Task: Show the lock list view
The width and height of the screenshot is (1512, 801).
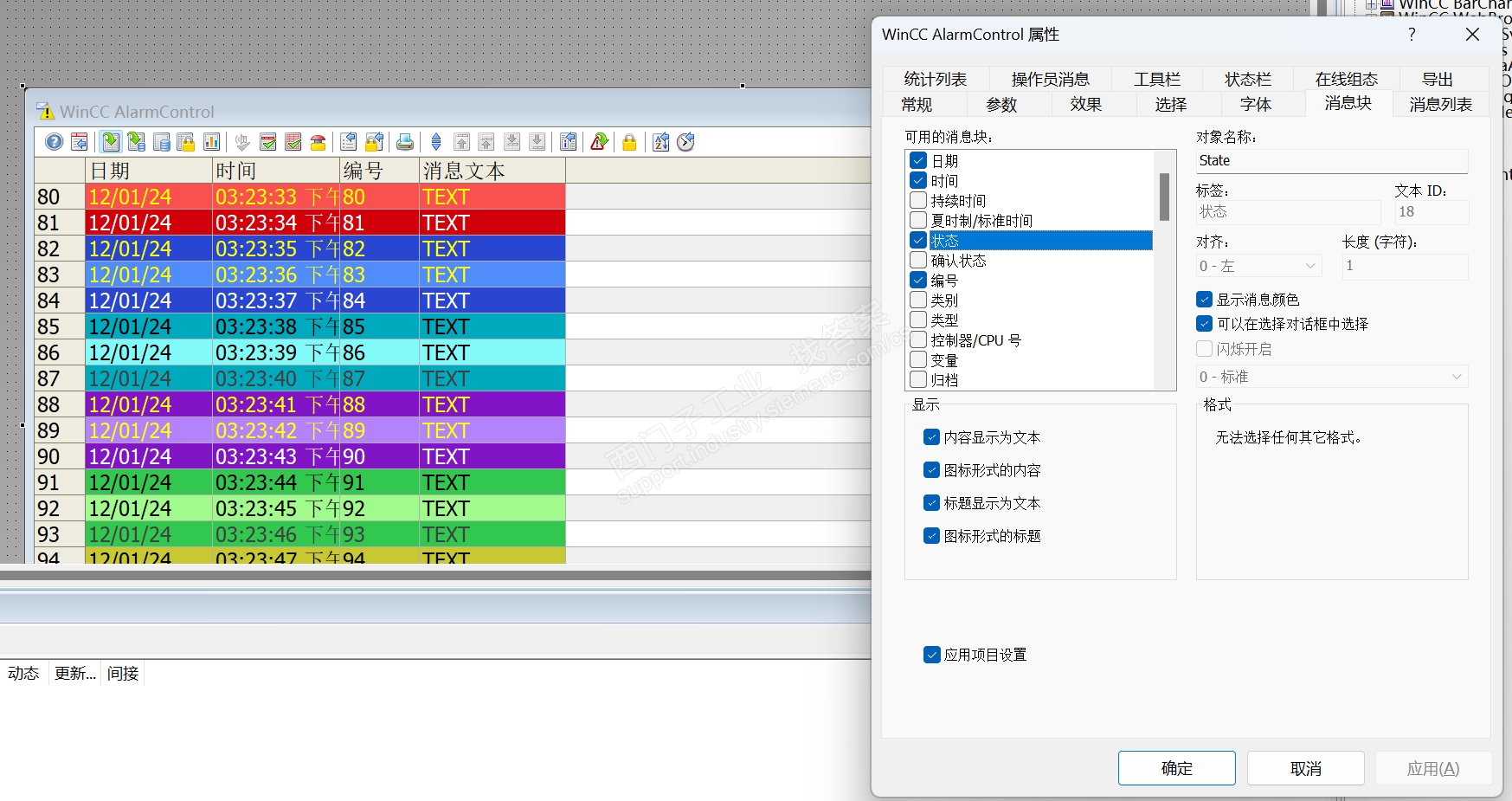Action: point(186,142)
